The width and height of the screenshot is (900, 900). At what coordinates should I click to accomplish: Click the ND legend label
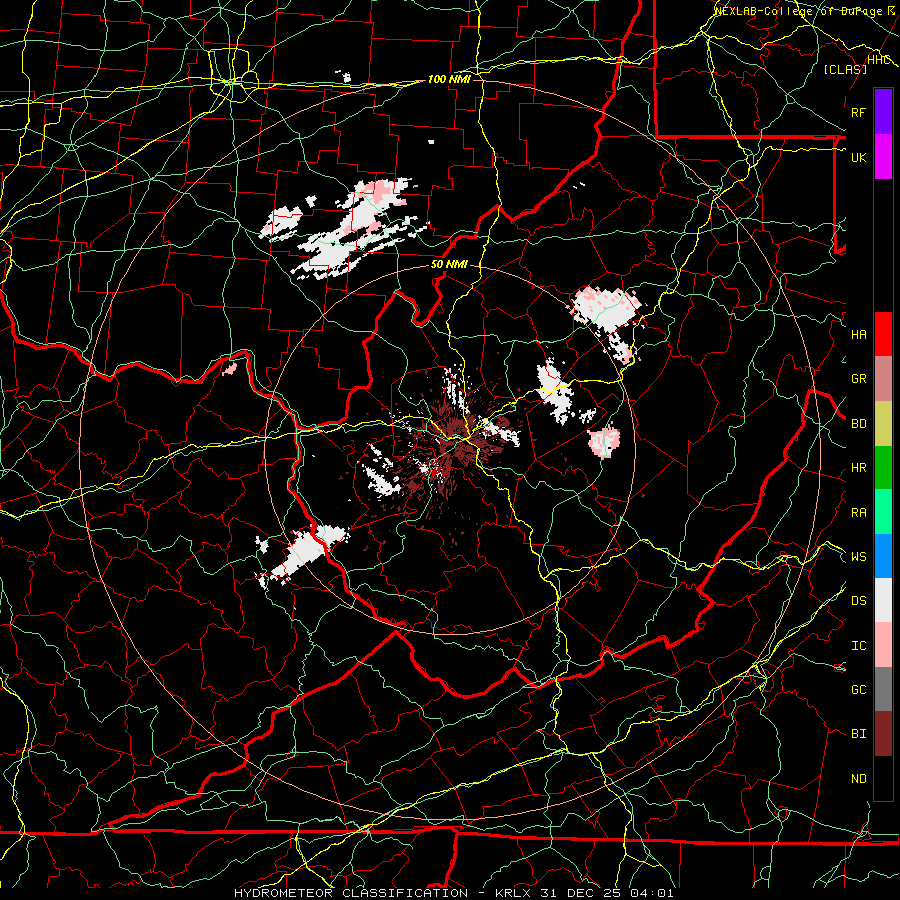click(858, 779)
